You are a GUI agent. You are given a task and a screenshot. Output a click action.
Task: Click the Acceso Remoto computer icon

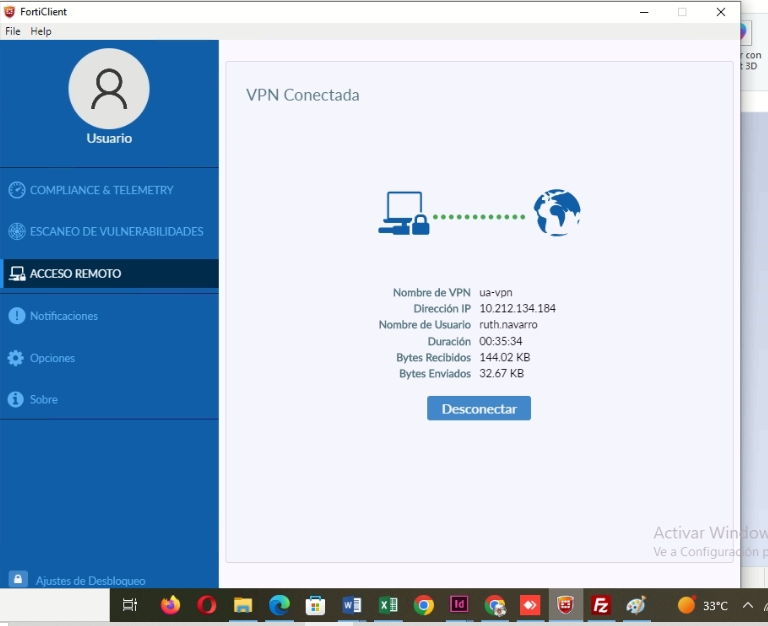coord(17,273)
